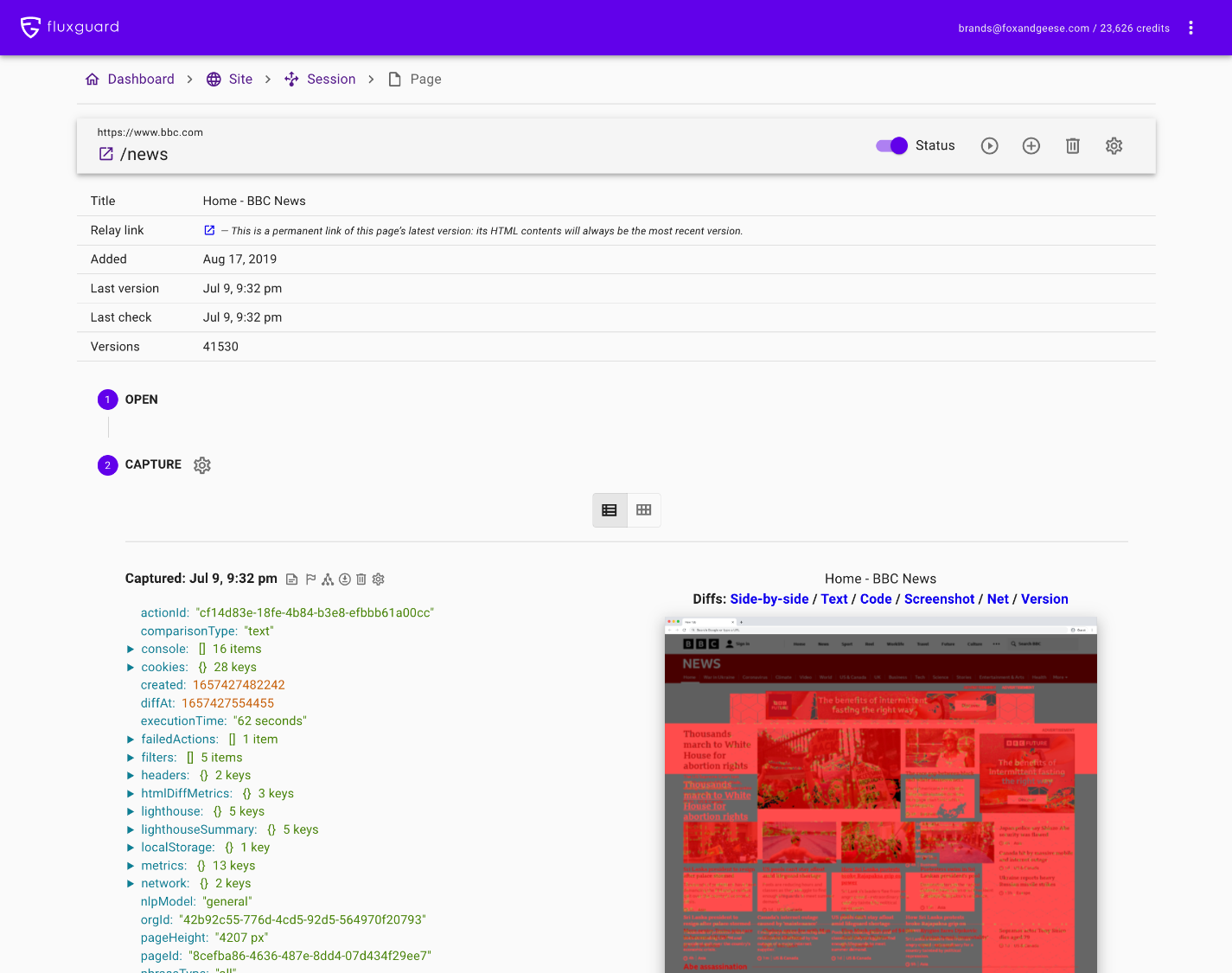Screen dimensions: 1232x973
Task: Click comparisonType "text" value
Action: coord(259,631)
